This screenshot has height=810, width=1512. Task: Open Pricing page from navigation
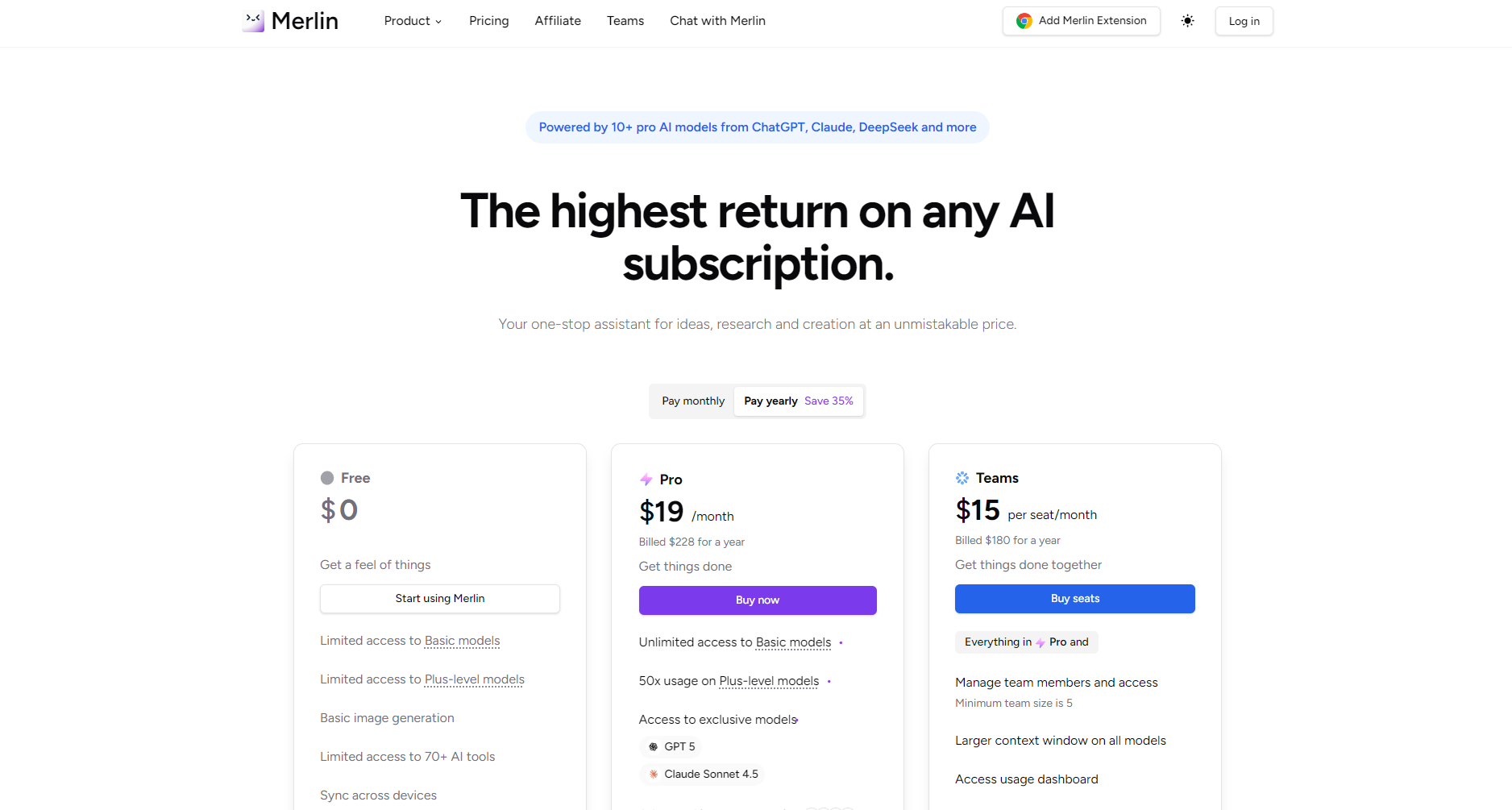489,21
